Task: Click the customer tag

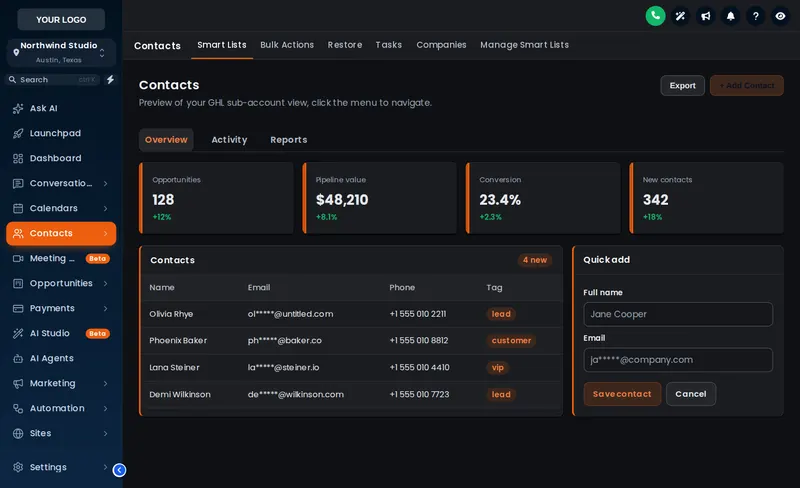Action: click(x=511, y=340)
